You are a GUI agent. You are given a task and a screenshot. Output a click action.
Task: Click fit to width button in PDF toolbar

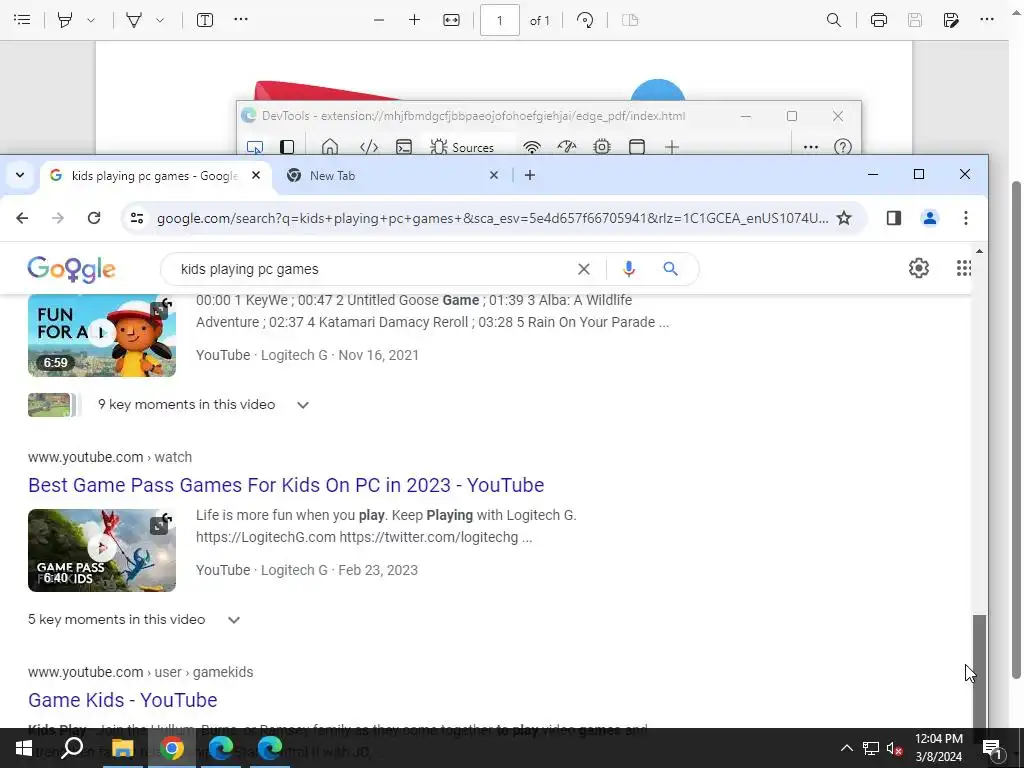point(451,20)
